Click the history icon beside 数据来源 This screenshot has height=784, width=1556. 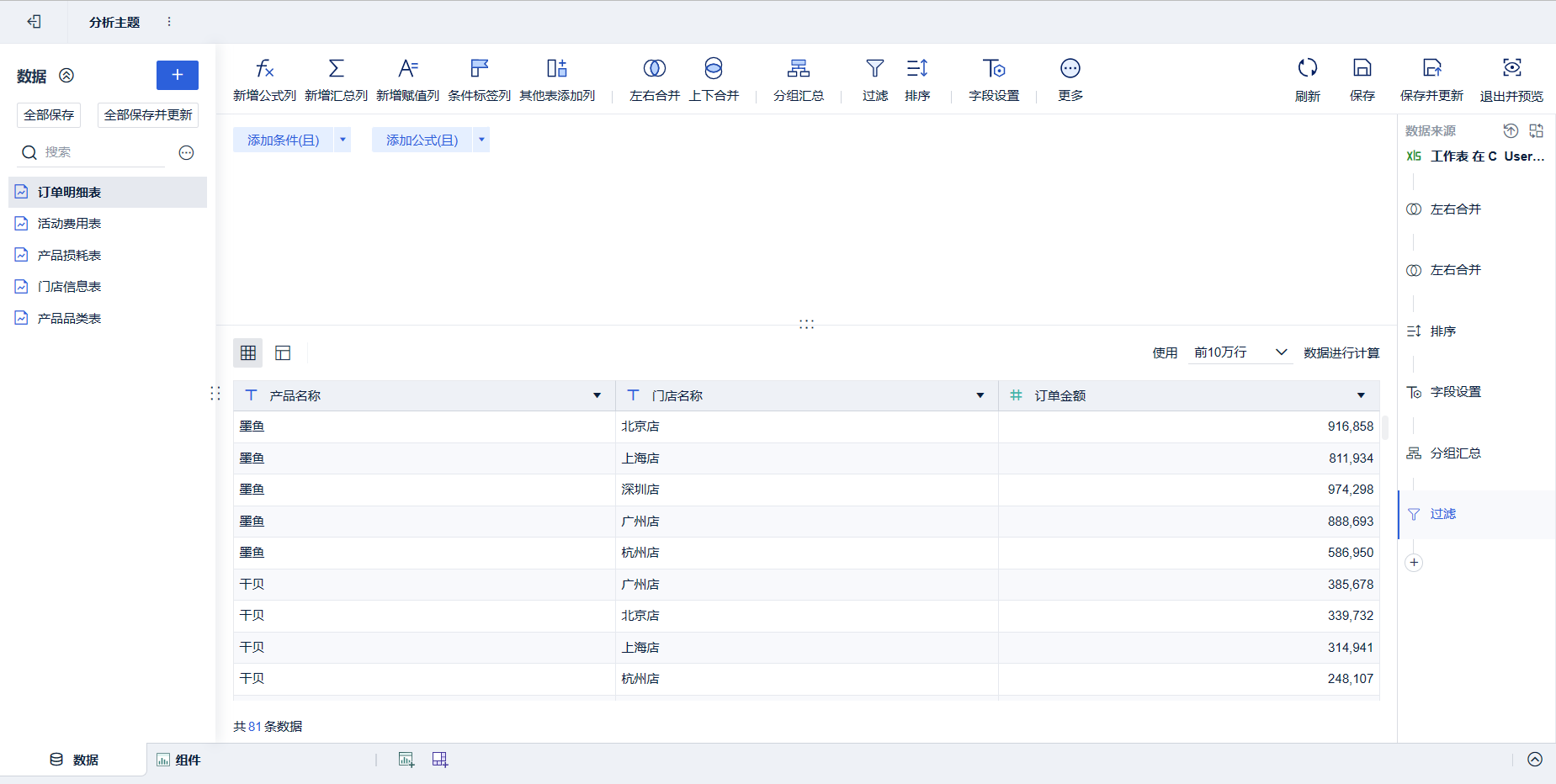tap(1511, 130)
